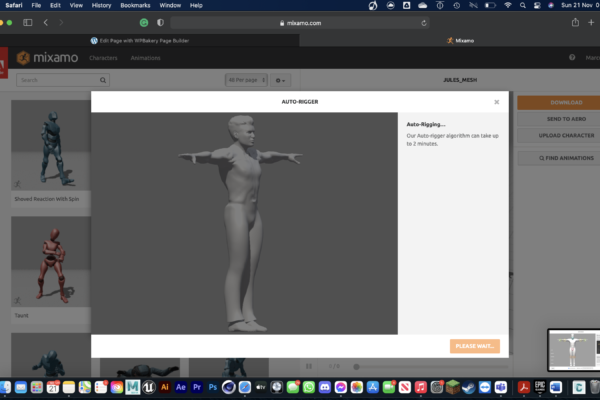Open After Effects from the Dock

click(181, 387)
